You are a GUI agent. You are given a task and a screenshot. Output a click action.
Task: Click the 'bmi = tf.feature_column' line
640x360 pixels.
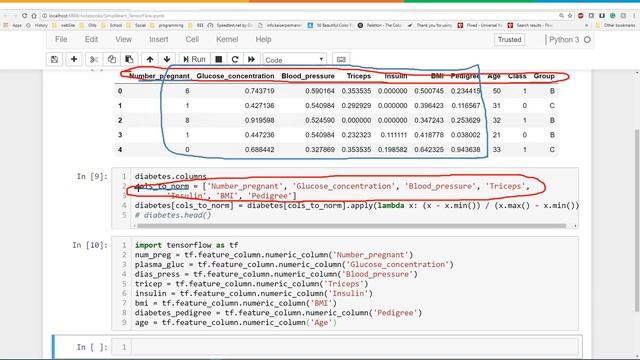[x=236, y=303]
